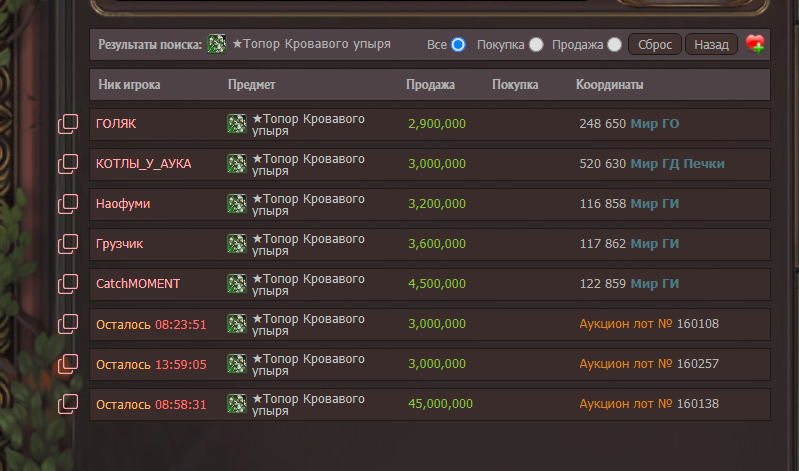Click the copy icon beside Грузчик

(68, 244)
